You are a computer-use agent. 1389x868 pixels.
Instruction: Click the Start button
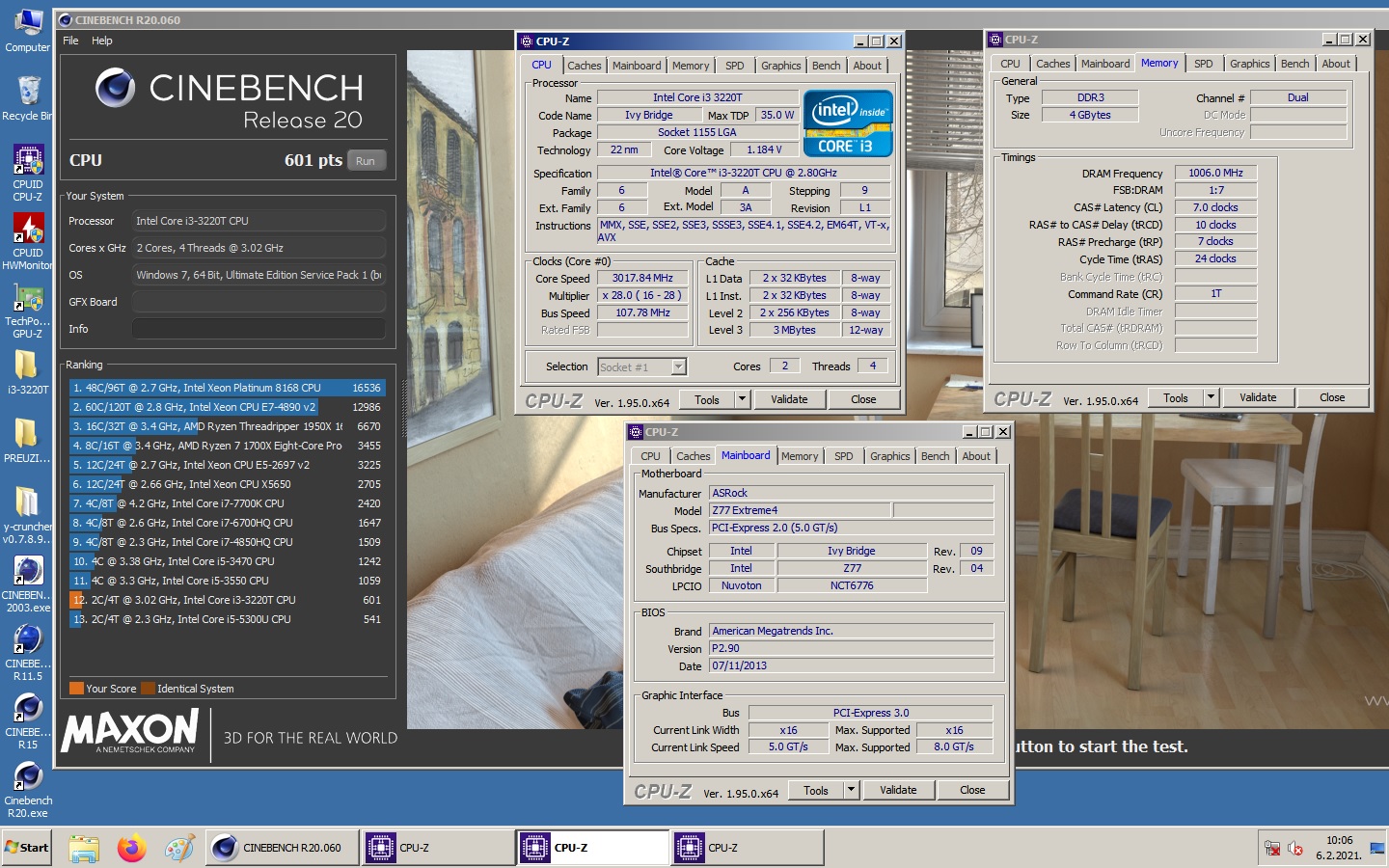(x=27, y=848)
